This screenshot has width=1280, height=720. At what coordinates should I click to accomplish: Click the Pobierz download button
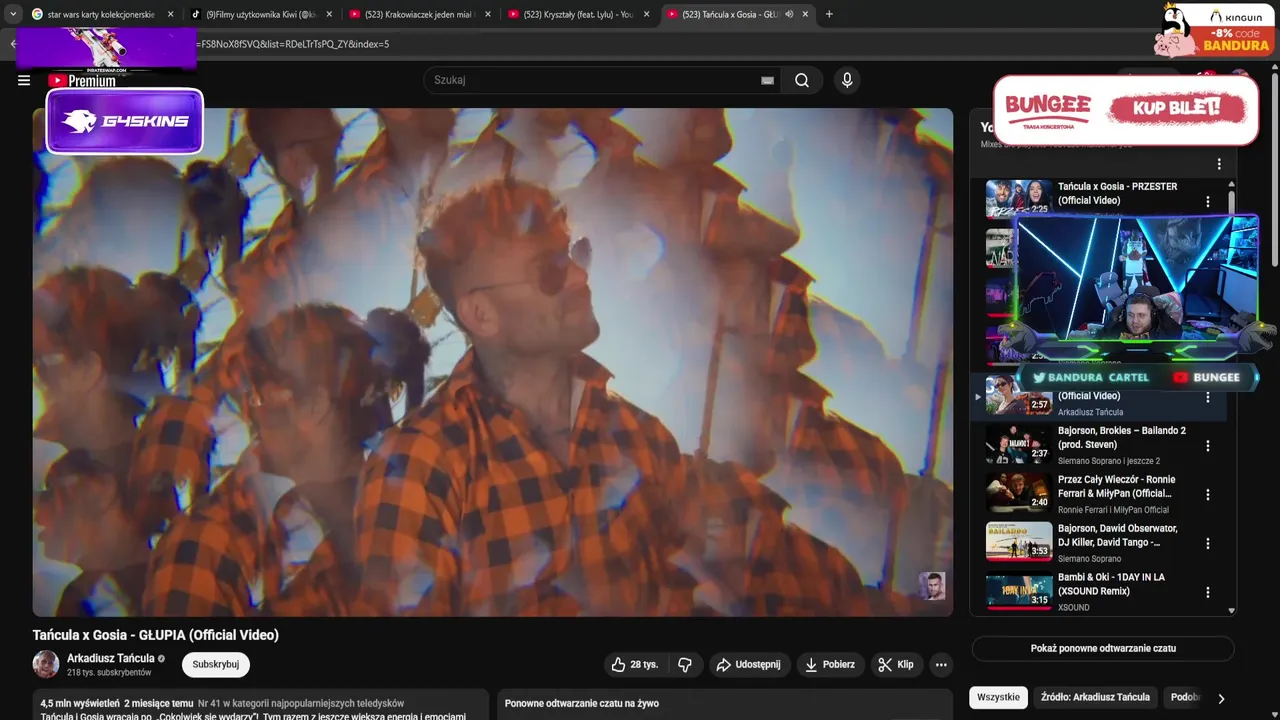click(x=830, y=664)
